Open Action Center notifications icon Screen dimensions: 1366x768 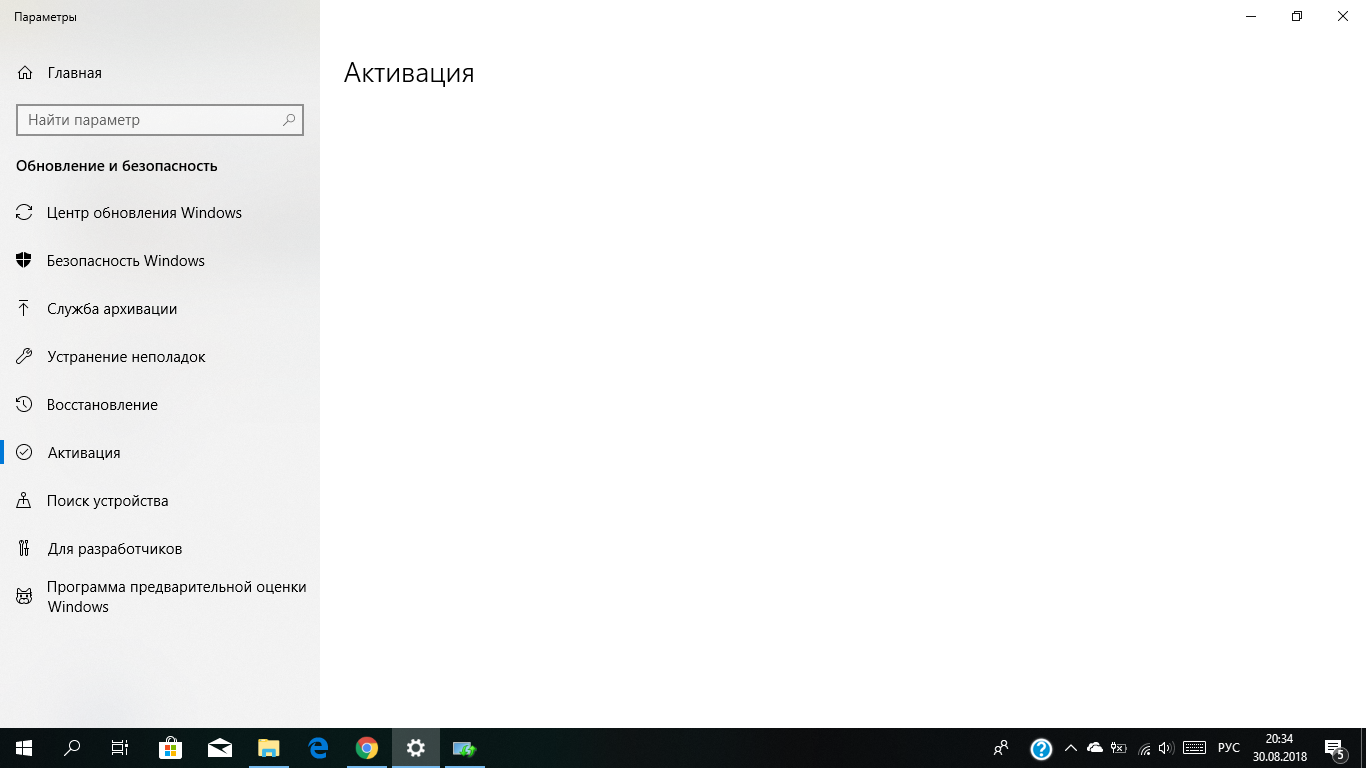pyautogui.click(x=1335, y=748)
